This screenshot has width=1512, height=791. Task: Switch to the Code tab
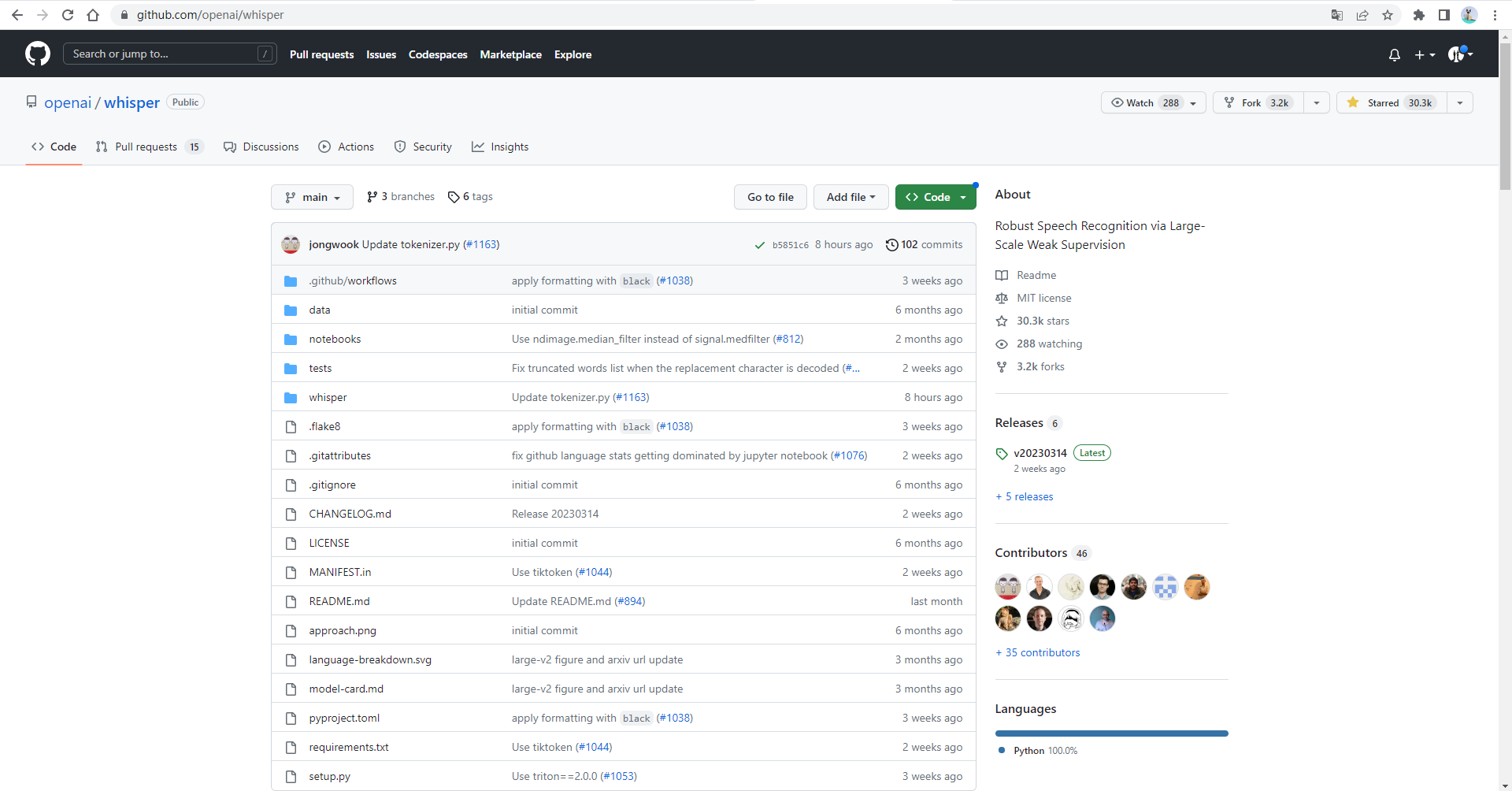[x=54, y=147]
